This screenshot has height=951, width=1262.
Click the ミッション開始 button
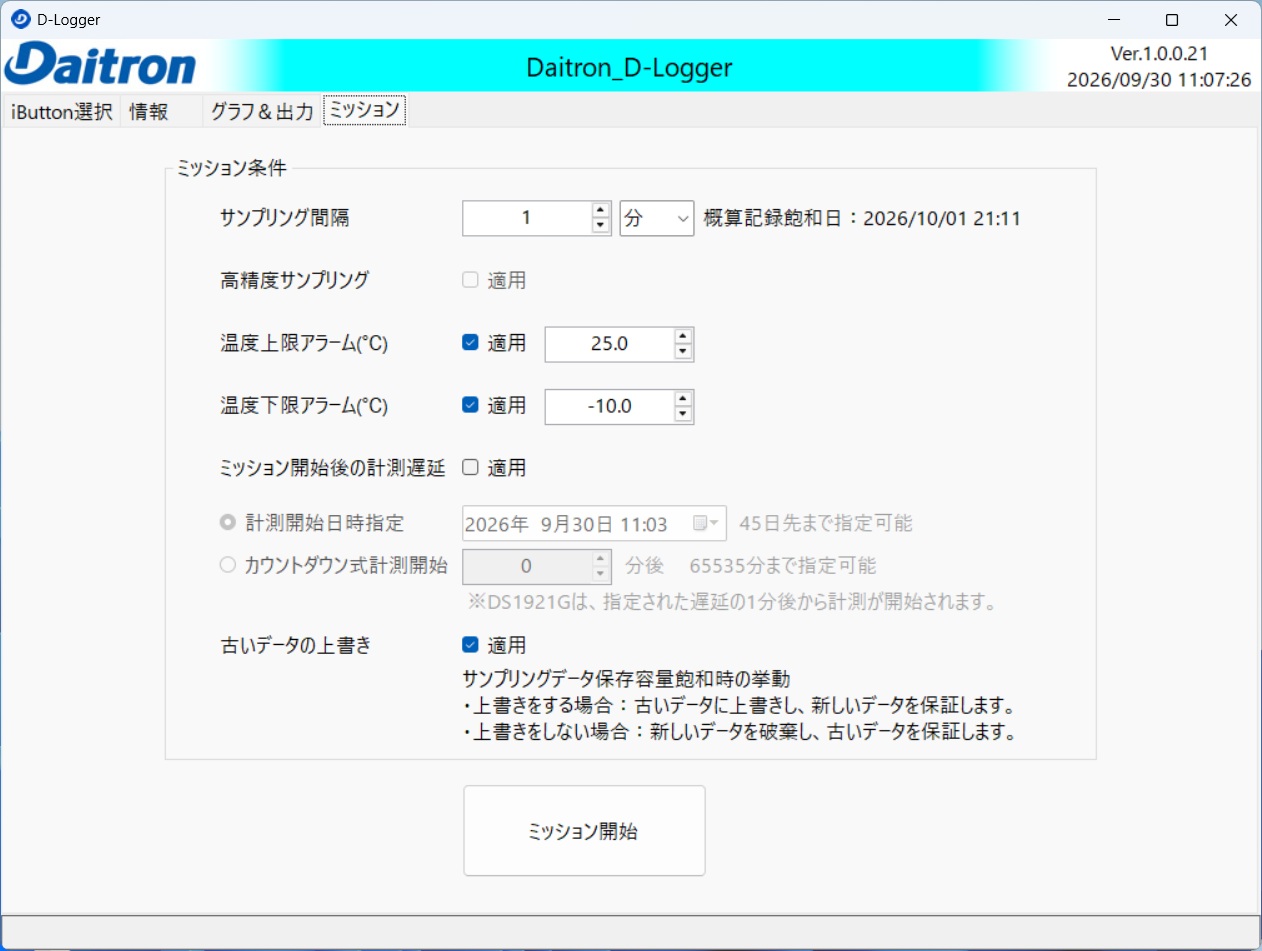point(584,831)
